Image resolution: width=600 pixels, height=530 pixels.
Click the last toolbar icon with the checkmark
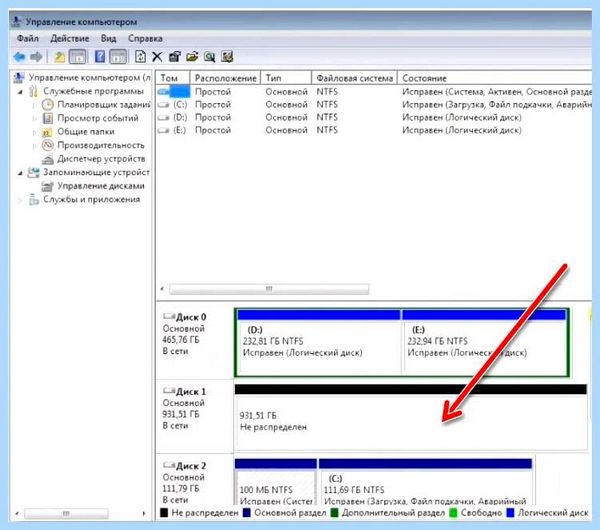(x=227, y=57)
